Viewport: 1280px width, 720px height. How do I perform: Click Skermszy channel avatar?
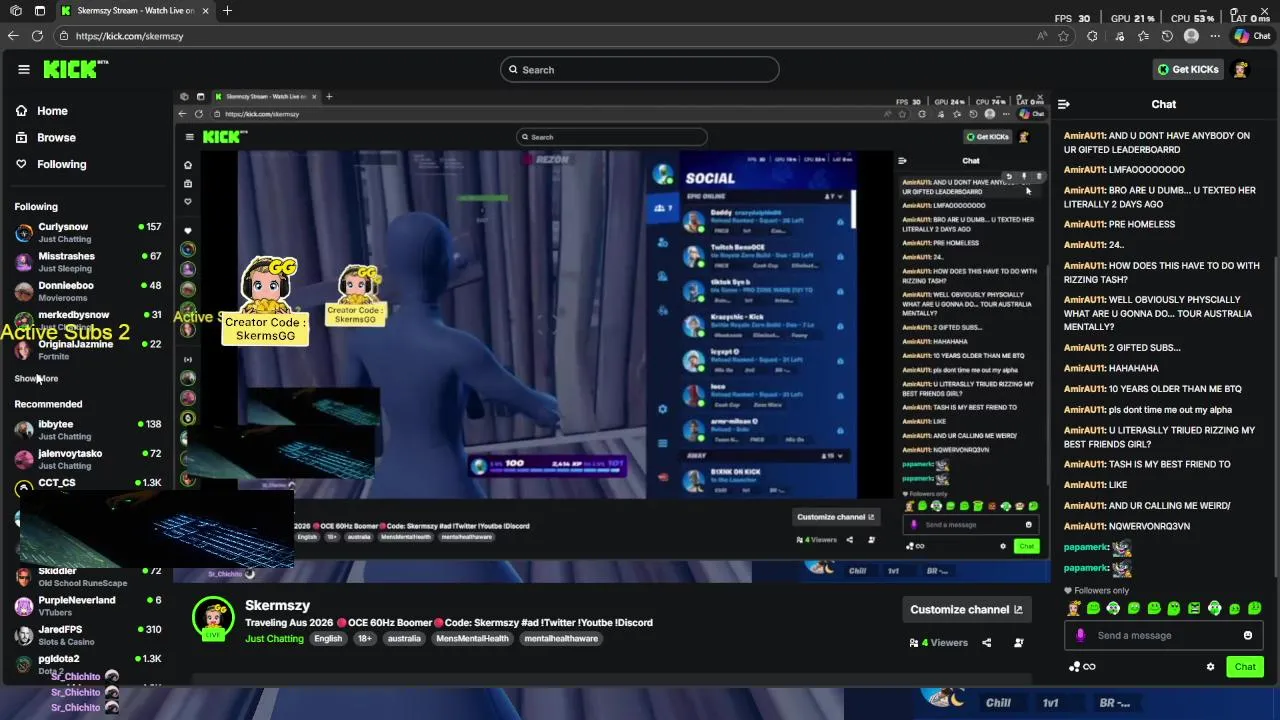pyautogui.click(x=213, y=618)
